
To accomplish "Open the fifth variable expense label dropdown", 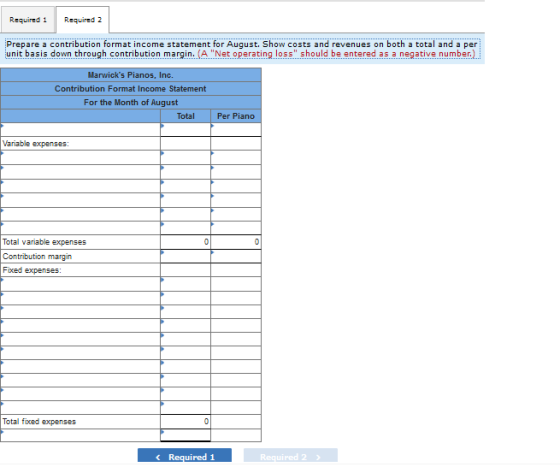I will pyautogui.click(x=80, y=214).
